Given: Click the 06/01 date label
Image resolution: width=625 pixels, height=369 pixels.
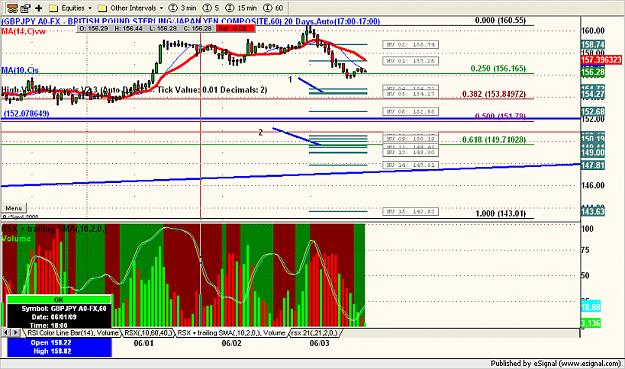Looking at the screenshot, I should (143, 343).
